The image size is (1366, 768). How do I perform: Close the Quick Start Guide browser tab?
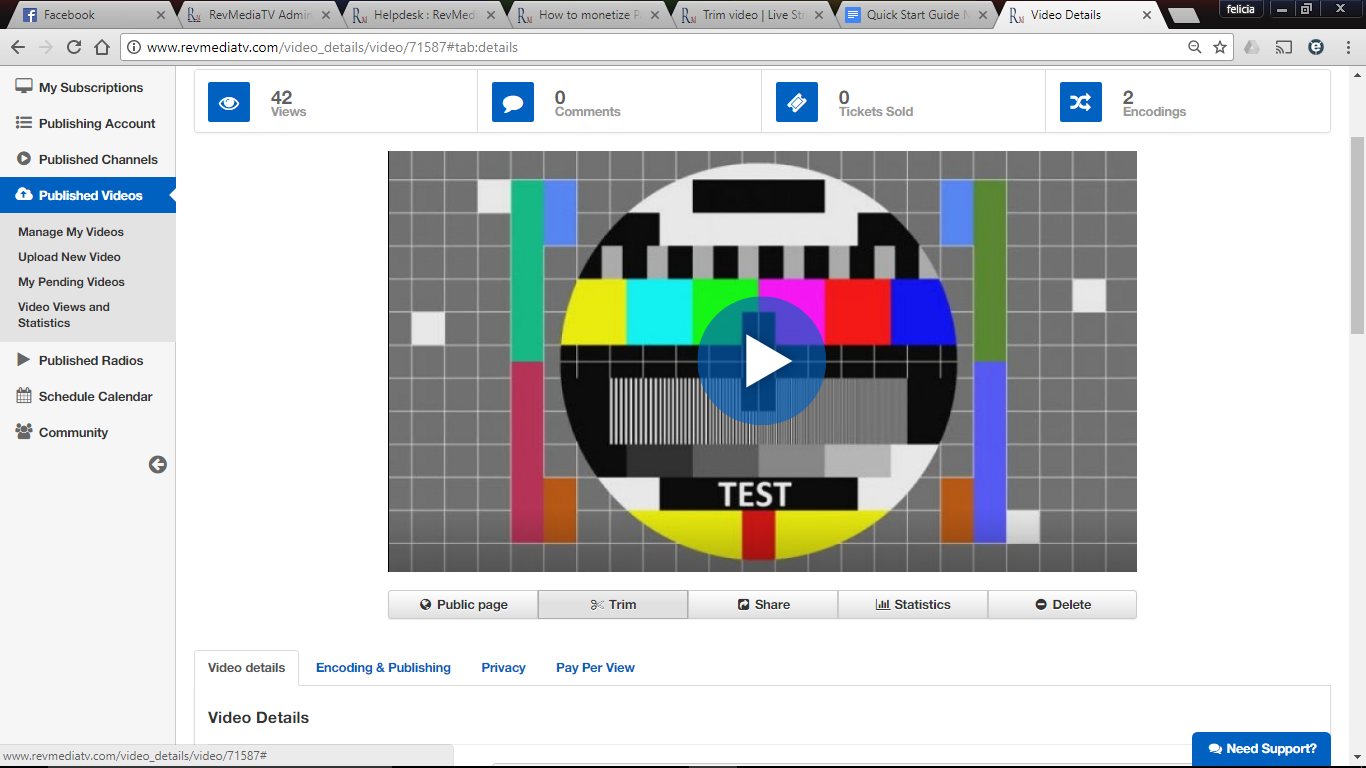[x=983, y=15]
